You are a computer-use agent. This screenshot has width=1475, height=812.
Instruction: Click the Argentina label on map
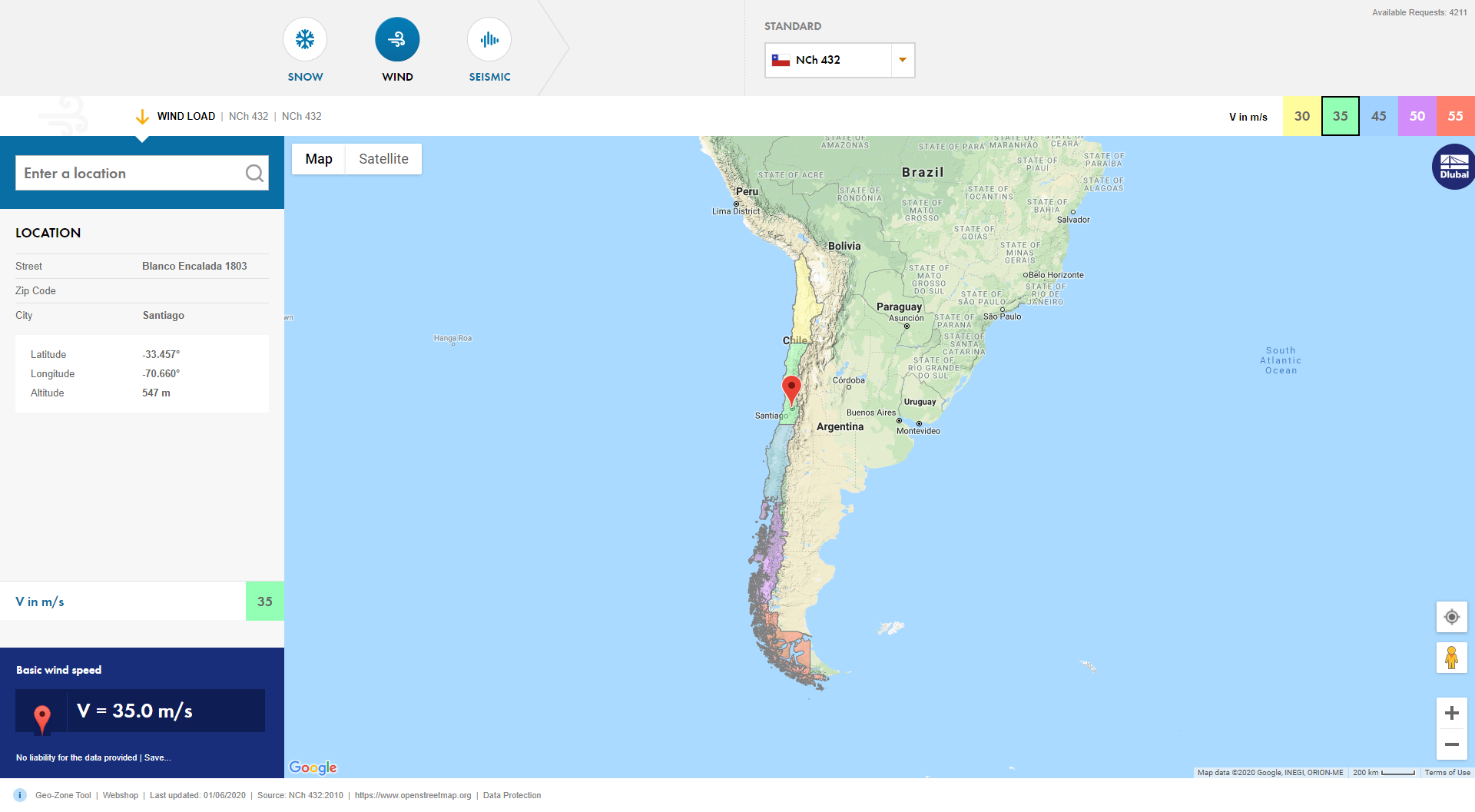click(840, 426)
